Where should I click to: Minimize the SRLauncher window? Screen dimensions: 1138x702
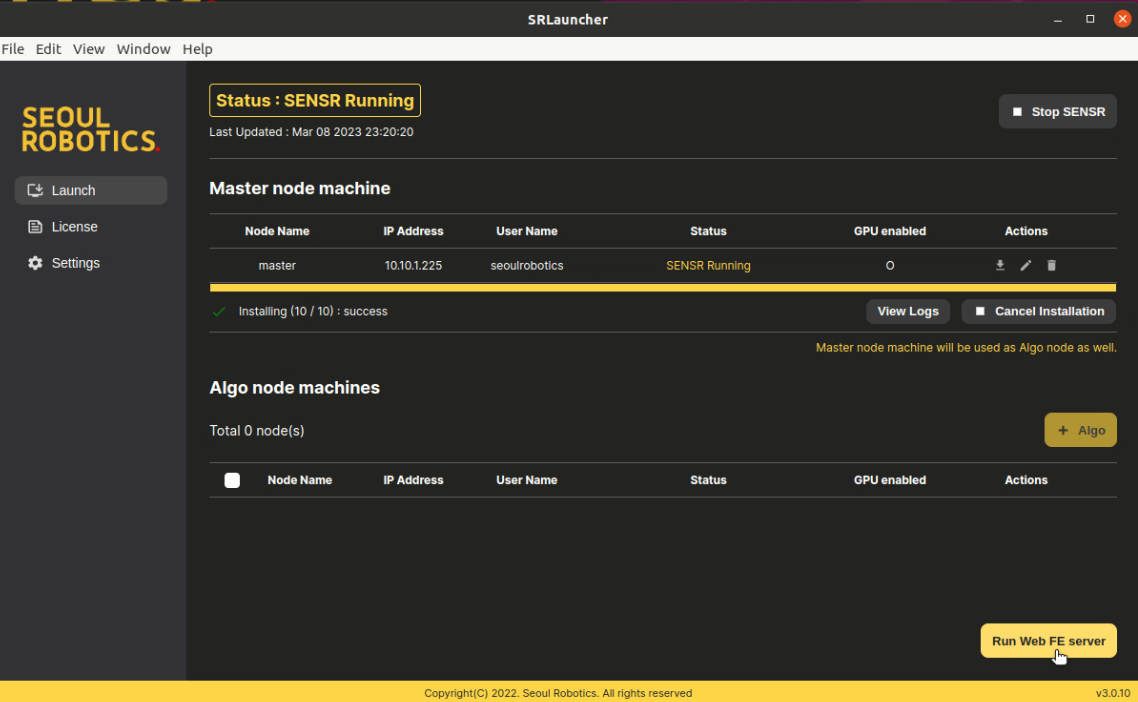[1057, 20]
